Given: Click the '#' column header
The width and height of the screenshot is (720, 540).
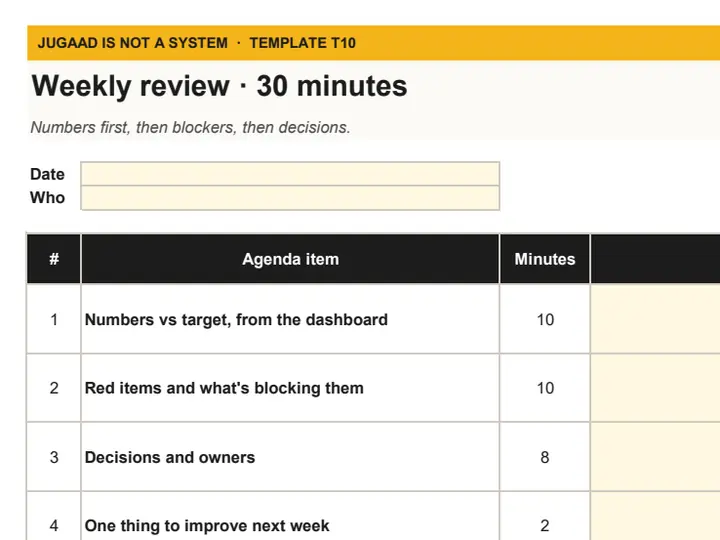Looking at the screenshot, I should pyautogui.click(x=54, y=259).
